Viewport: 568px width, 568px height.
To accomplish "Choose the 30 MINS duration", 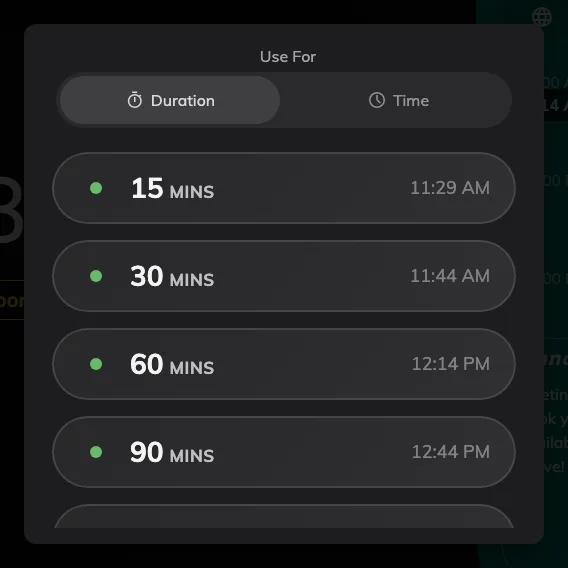I will click(x=284, y=276).
